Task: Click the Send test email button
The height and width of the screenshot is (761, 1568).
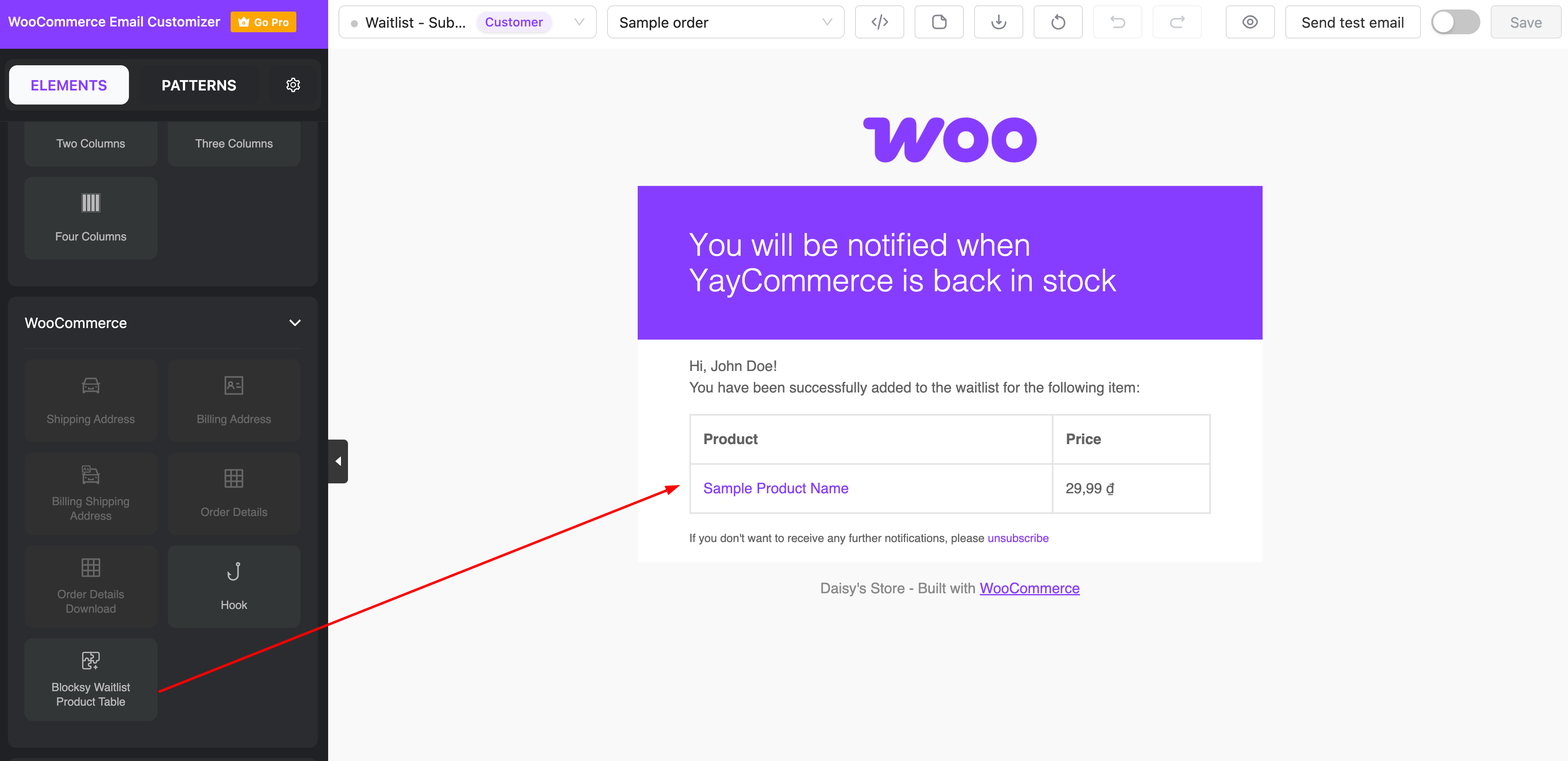Action: click(1352, 22)
